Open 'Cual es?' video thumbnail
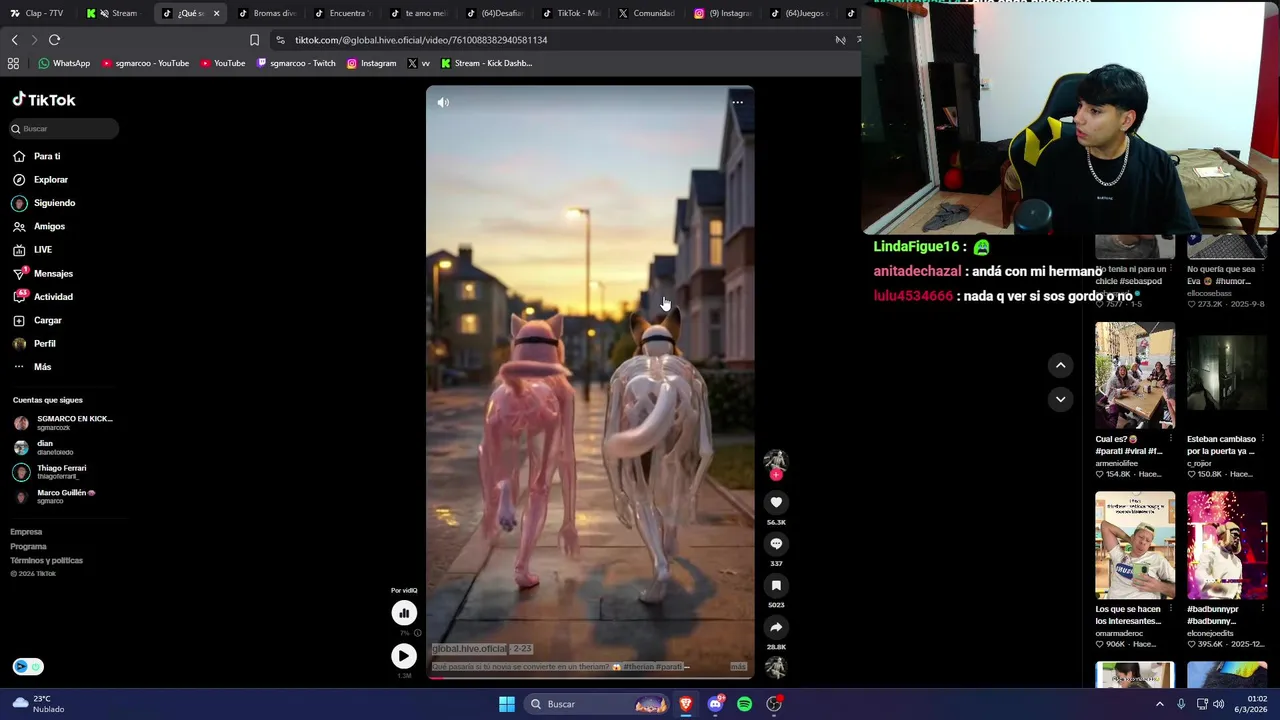The image size is (1280, 720). pyautogui.click(x=1135, y=376)
